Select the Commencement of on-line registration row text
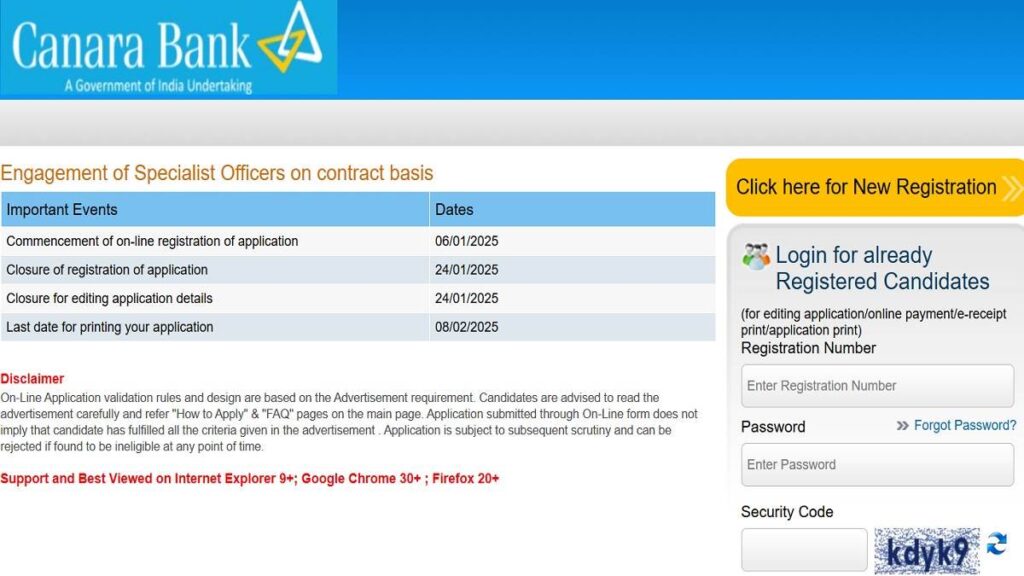 (152, 241)
